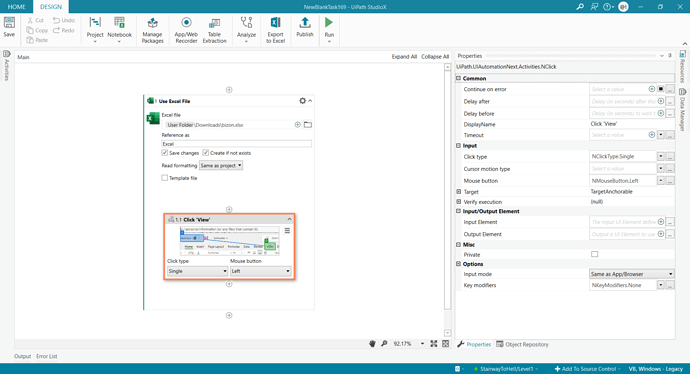Switch to the HOME tab
This screenshot has width=690, height=374.
pyautogui.click(x=17, y=7)
